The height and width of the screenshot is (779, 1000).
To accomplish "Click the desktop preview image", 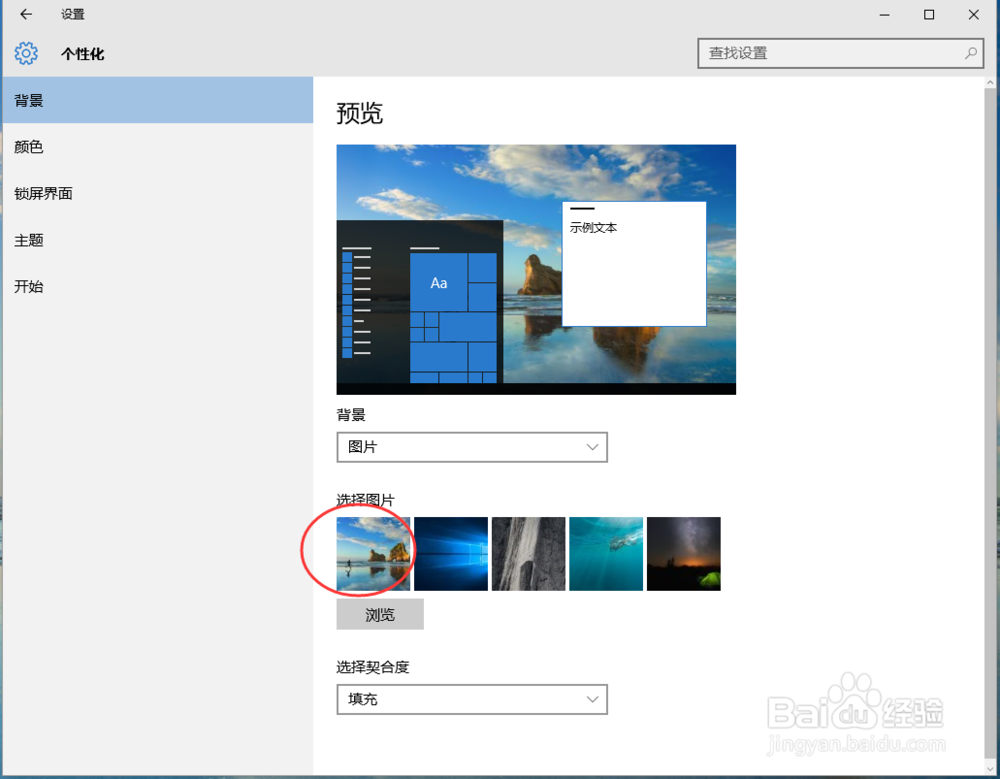I will click(536, 268).
